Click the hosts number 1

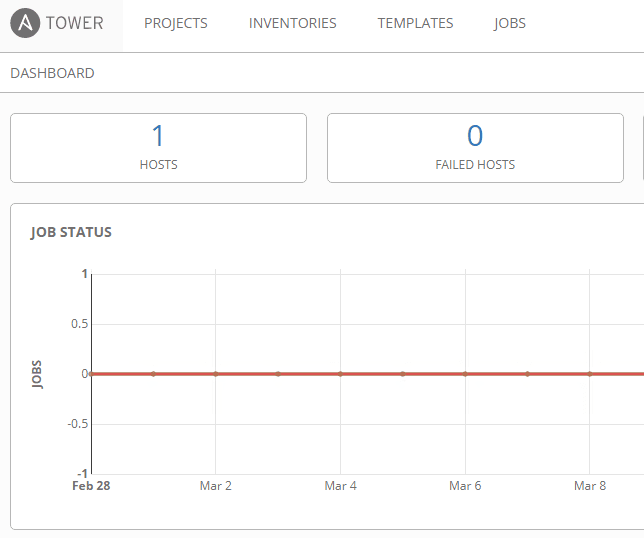(158, 136)
